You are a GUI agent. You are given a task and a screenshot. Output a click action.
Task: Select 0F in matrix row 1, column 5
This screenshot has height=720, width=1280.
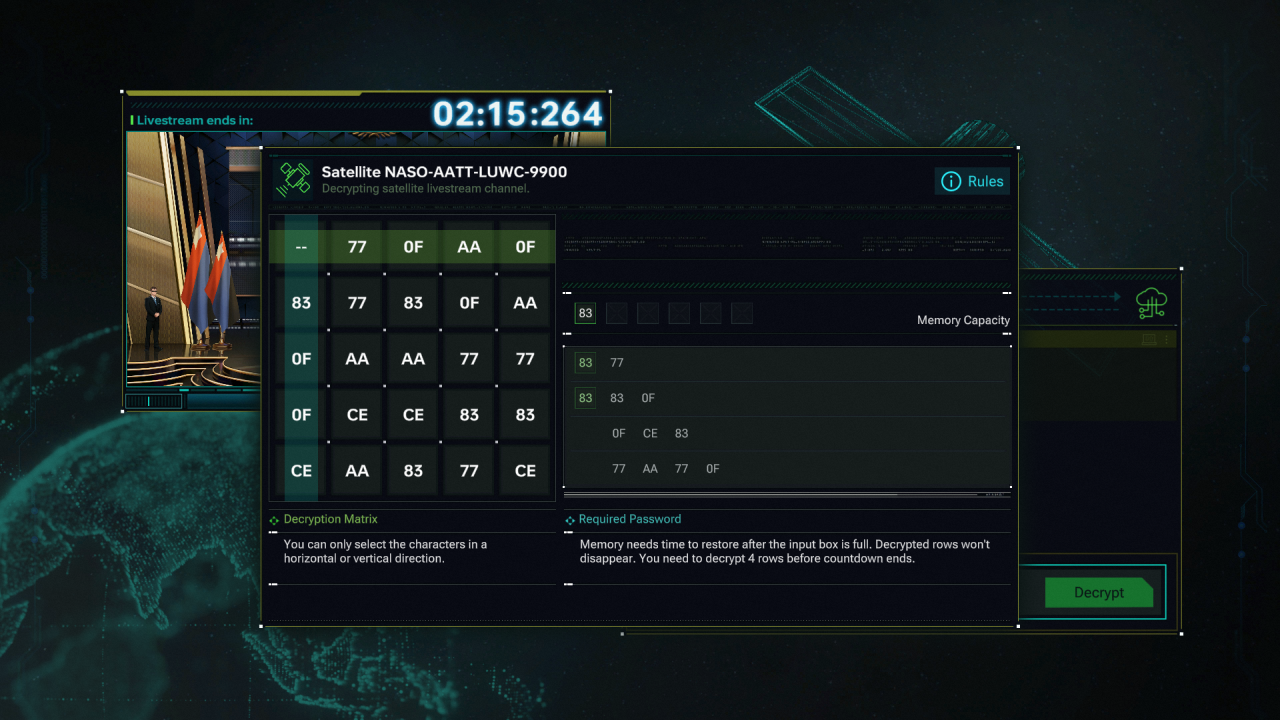525,247
